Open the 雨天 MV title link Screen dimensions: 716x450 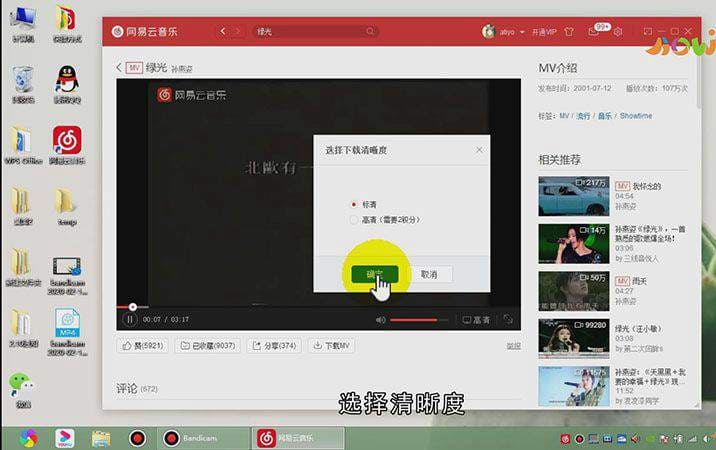click(x=640, y=281)
